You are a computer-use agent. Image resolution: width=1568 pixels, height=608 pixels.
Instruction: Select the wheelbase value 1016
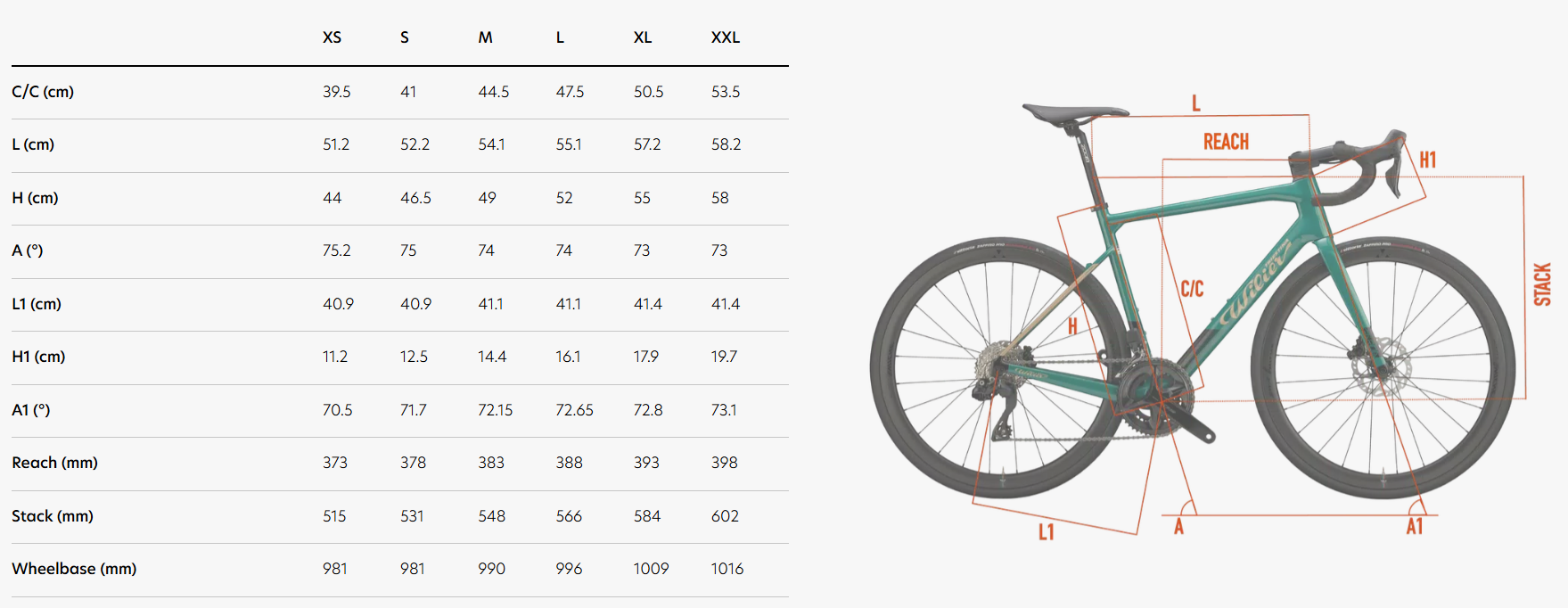click(x=727, y=569)
